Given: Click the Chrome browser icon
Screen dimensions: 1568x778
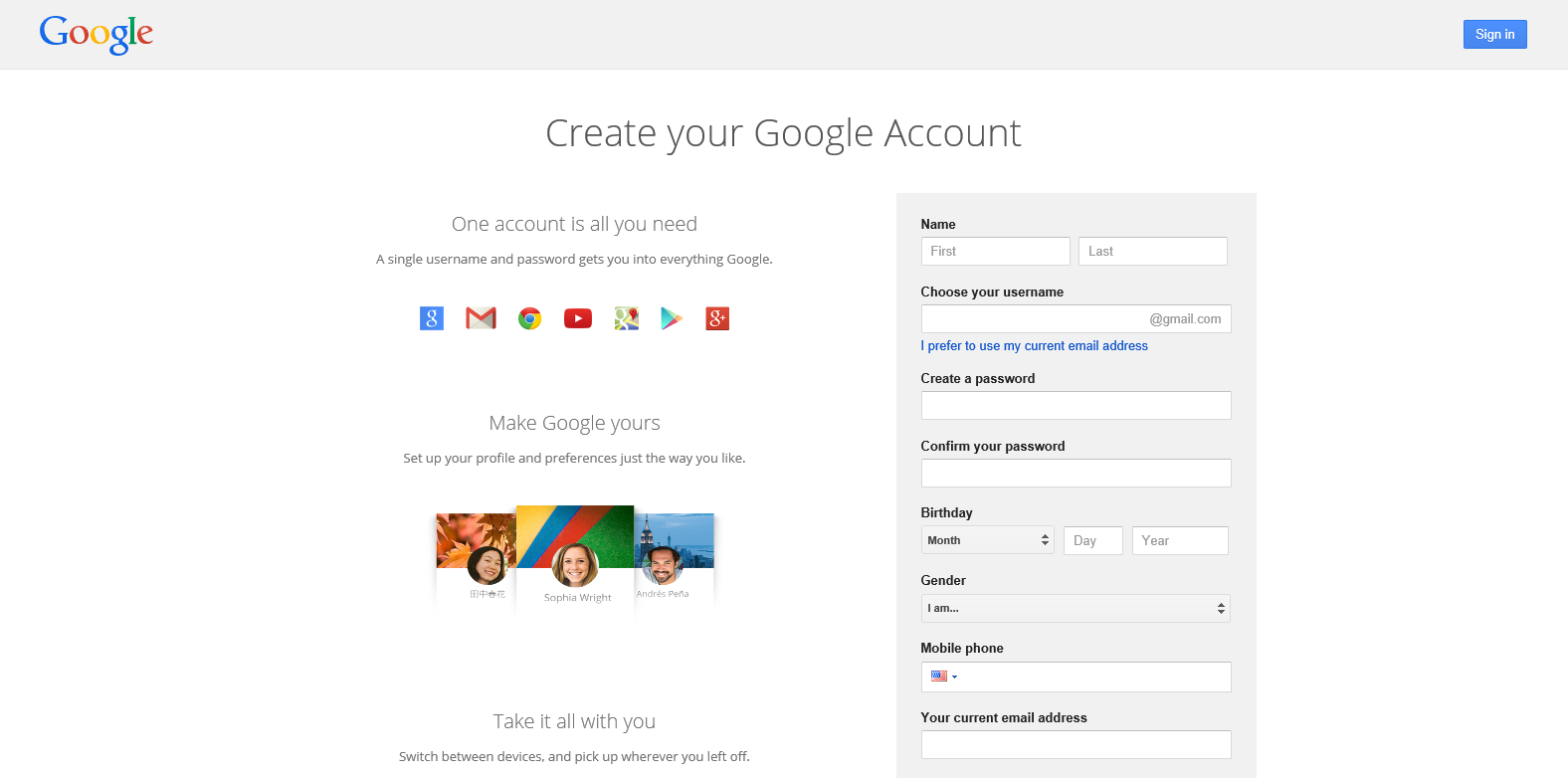Looking at the screenshot, I should tap(529, 318).
